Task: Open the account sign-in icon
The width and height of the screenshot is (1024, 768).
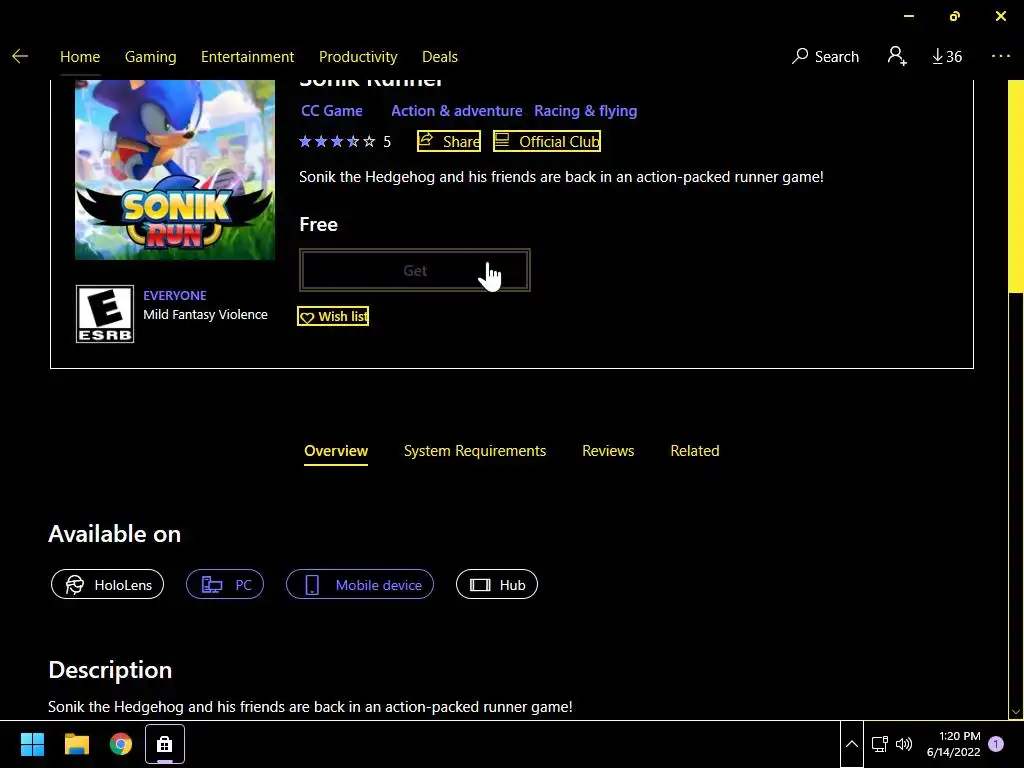Action: click(897, 56)
